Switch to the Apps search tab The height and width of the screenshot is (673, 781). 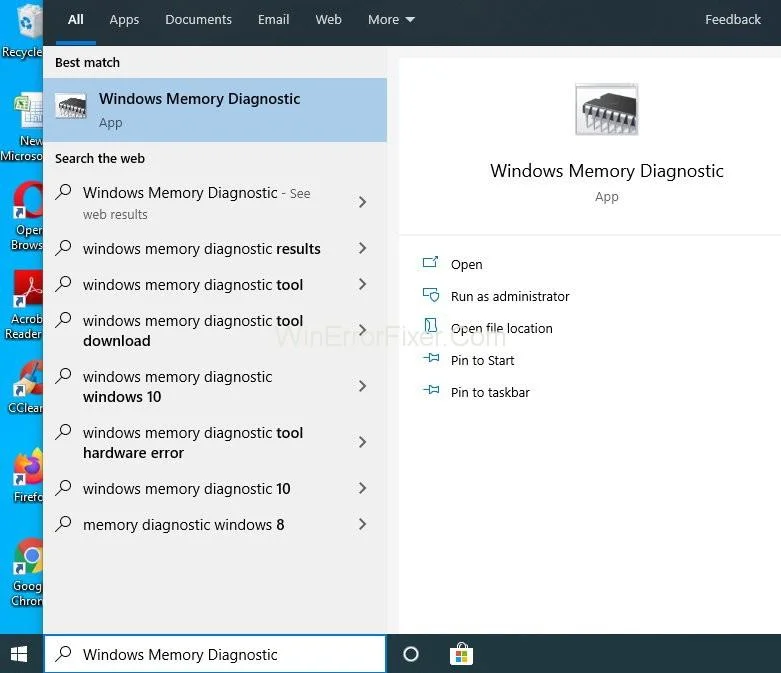124,20
